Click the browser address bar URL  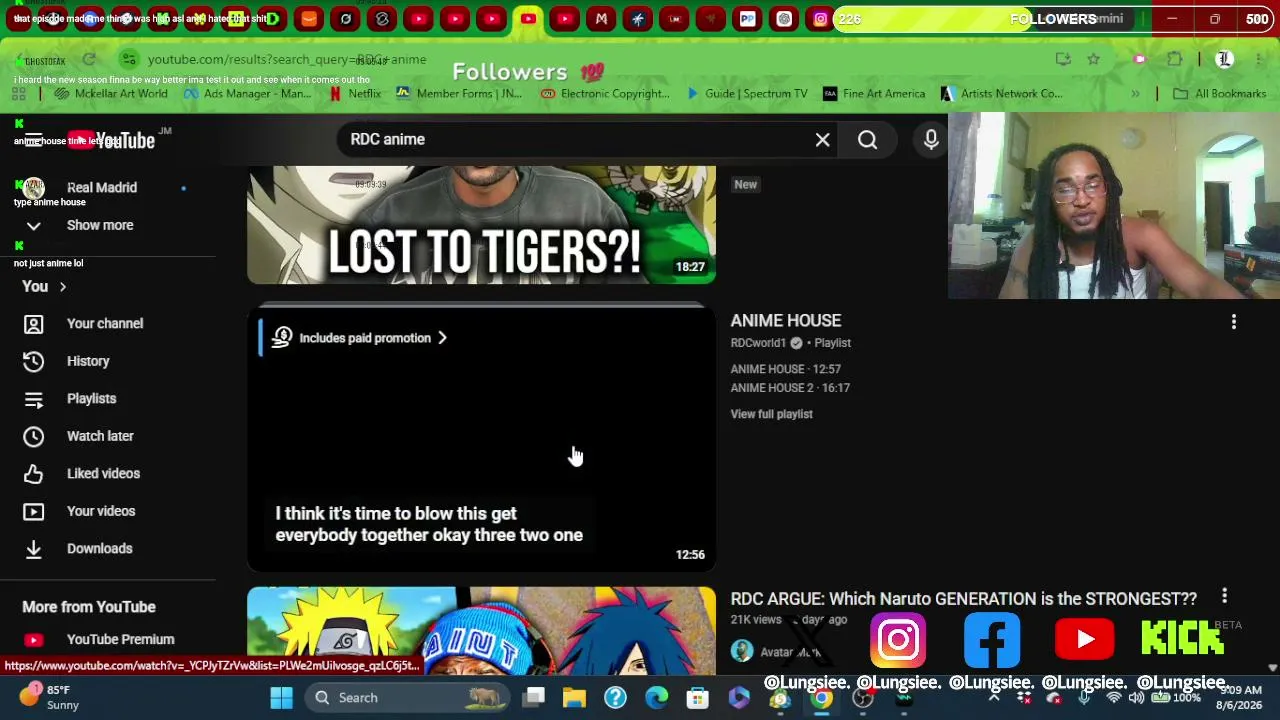tap(287, 60)
